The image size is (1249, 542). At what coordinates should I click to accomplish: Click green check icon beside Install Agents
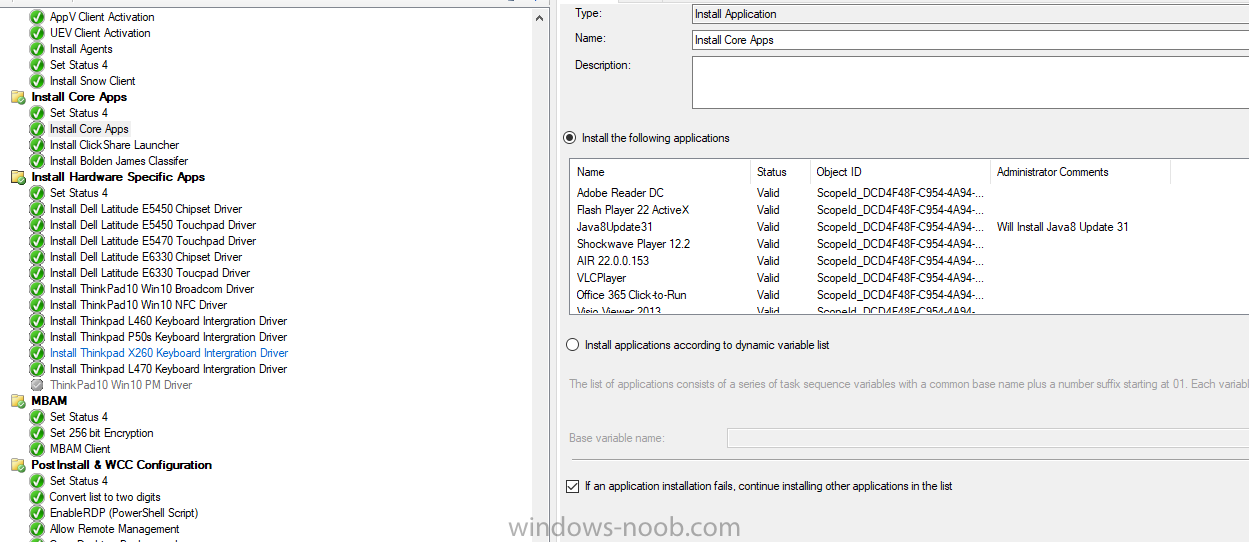pos(38,49)
